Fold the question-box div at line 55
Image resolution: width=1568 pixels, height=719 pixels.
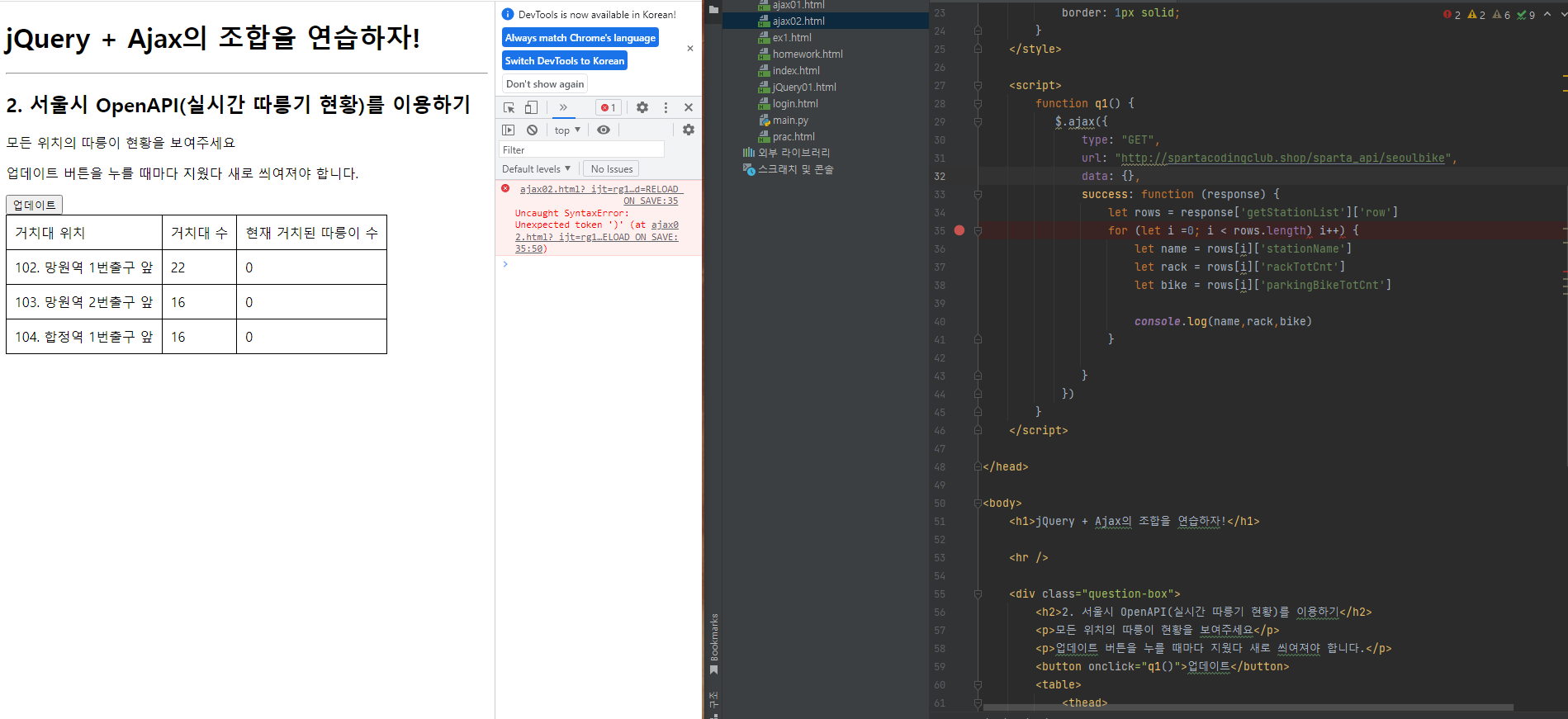coord(978,594)
